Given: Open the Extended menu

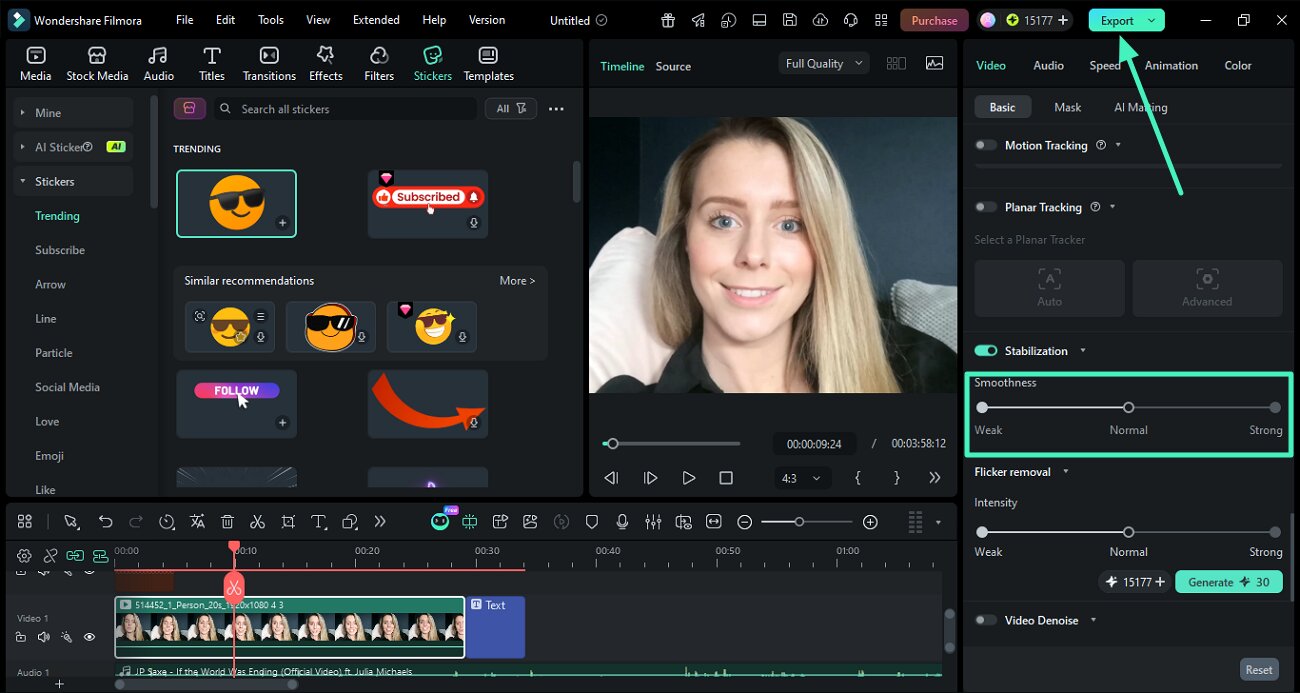Looking at the screenshot, I should (376, 20).
